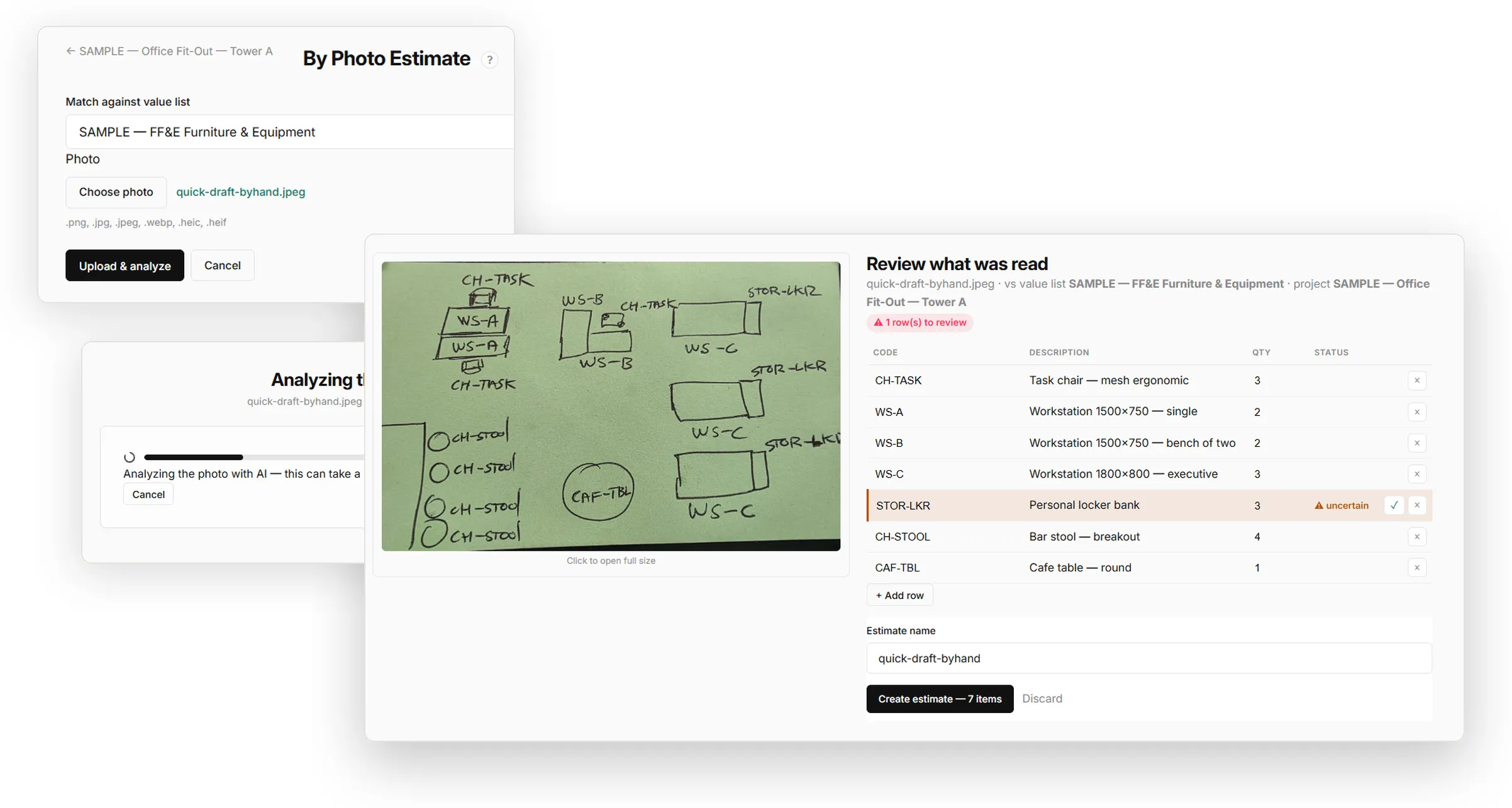
Task: Click 'Workstation 1500×750 — bench of two' description
Action: point(1131,443)
